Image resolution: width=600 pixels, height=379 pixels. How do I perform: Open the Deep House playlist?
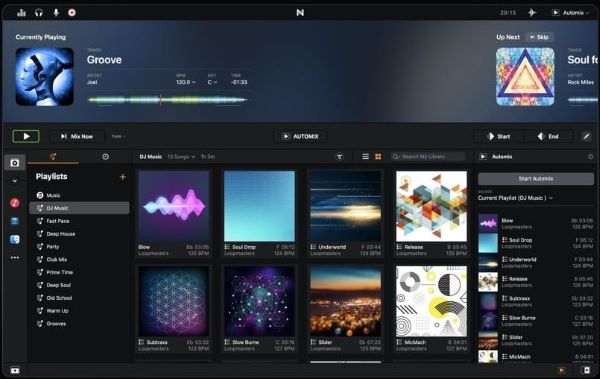tap(79, 234)
